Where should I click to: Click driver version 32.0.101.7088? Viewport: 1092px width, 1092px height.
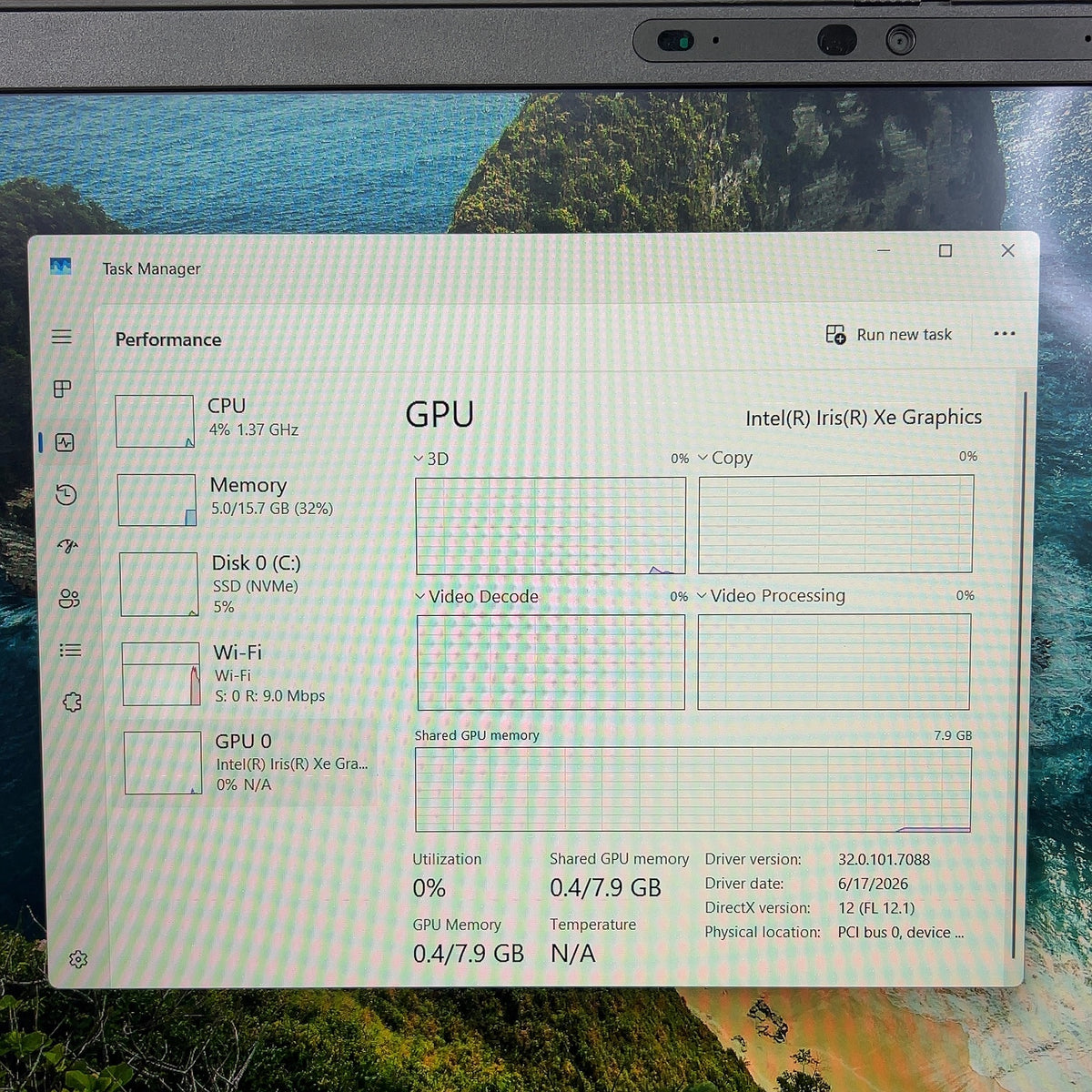[x=884, y=859]
